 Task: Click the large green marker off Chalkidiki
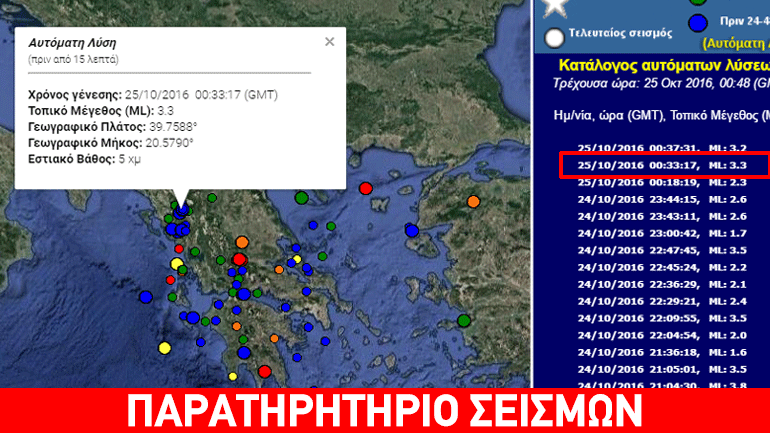pos(302,198)
